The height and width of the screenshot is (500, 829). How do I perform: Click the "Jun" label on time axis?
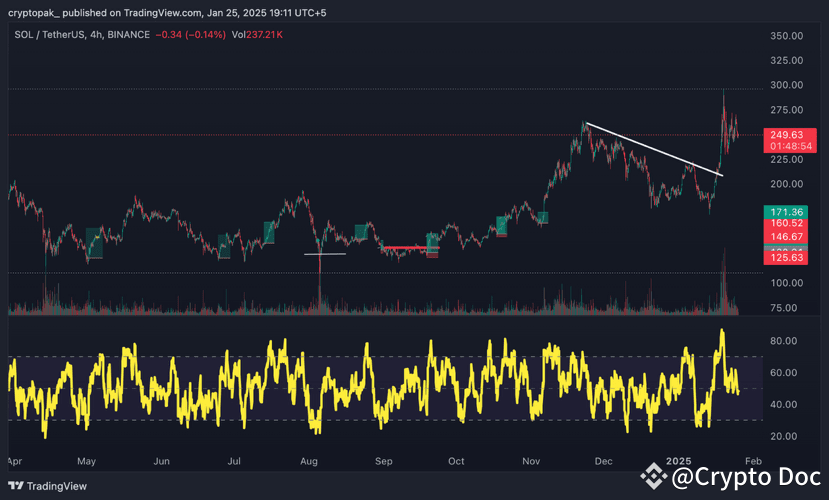(x=161, y=461)
